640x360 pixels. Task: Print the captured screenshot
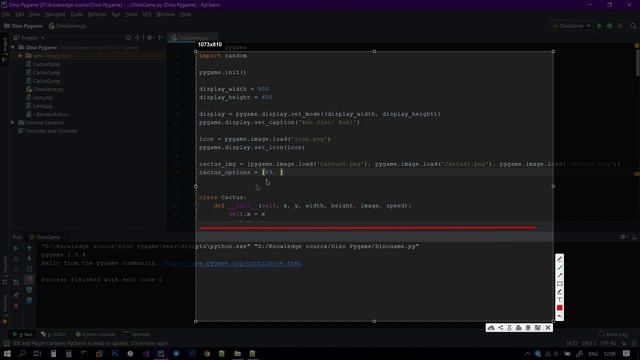[518, 328]
